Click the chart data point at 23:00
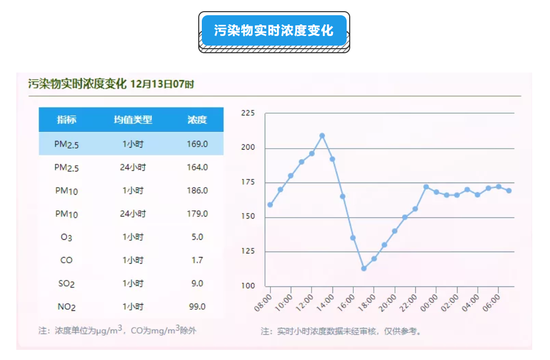Screen dimensions: 550x360 pyautogui.click(x=426, y=187)
